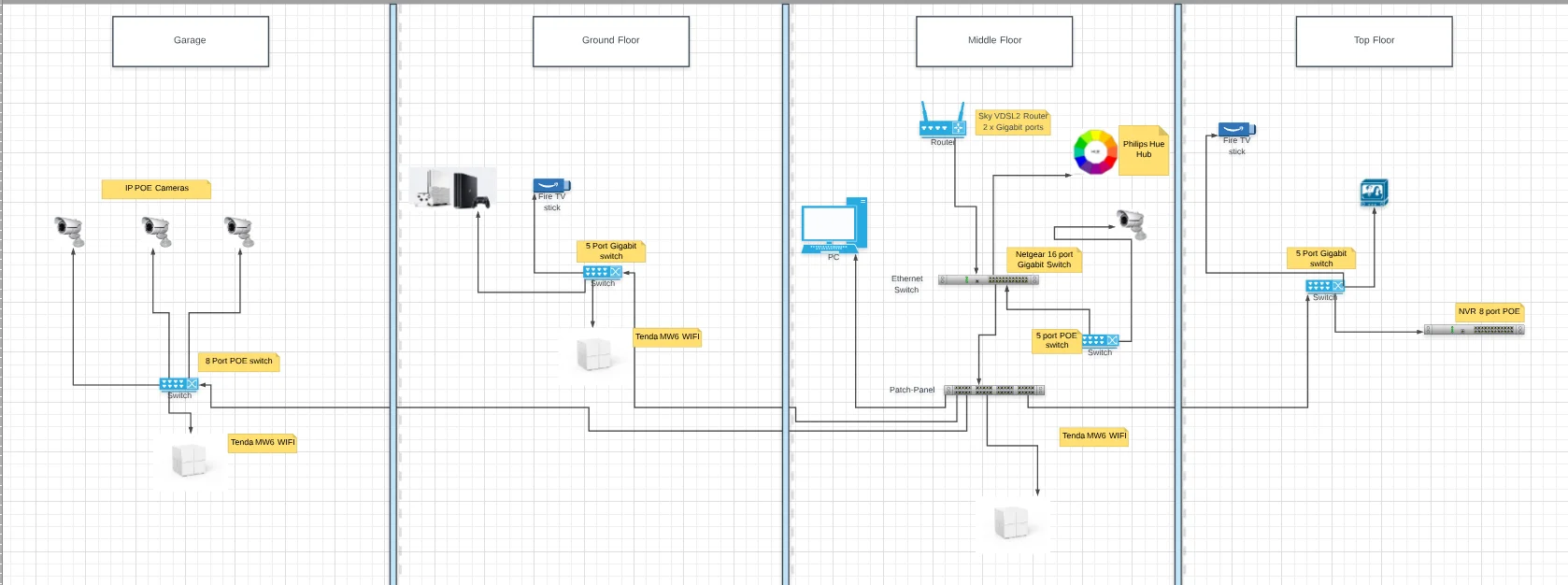The height and width of the screenshot is (585, 1568).
Task: Click the Tenda mesh cube on Ground Floor
Action: pyautogui.click(x=594, y=355)
